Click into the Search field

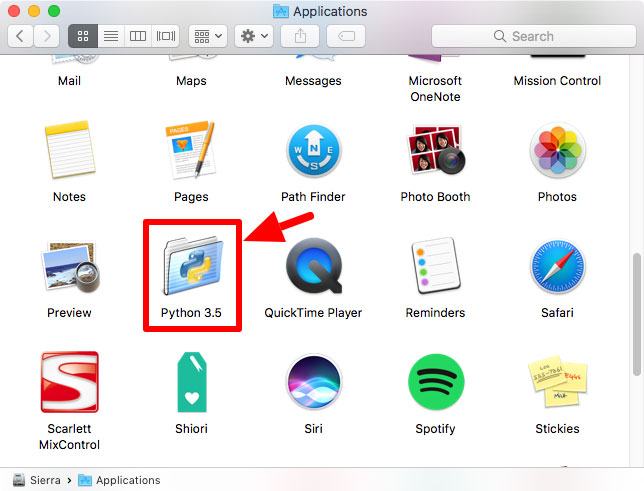point(534,36)
